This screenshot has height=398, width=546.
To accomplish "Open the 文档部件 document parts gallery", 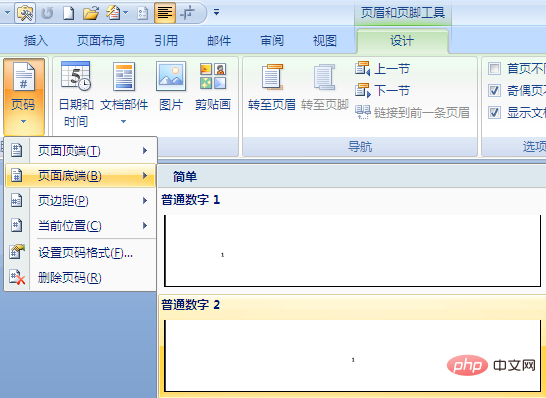I will point(124,94).
